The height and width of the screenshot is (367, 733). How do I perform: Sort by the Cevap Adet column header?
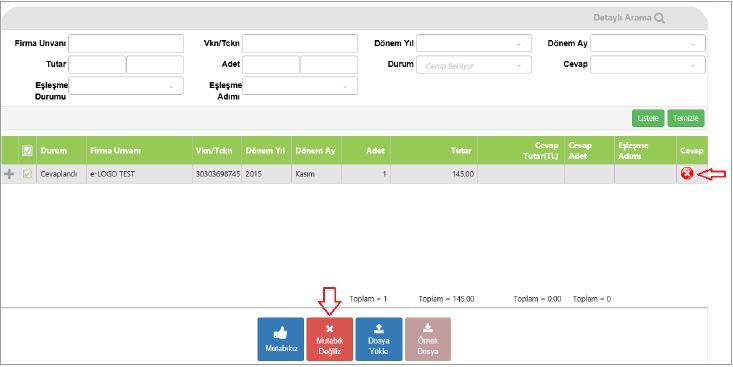tap(589, 151)
